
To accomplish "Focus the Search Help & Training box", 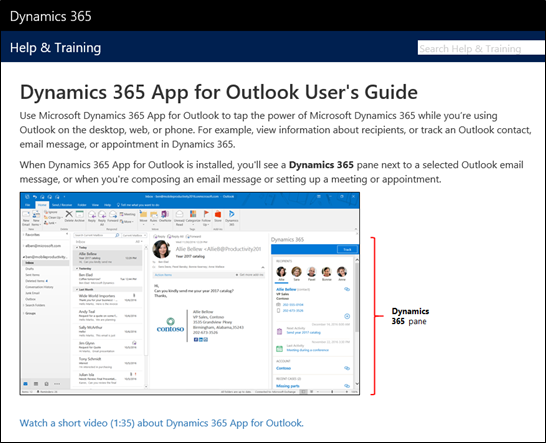I will tap(482, 48).
